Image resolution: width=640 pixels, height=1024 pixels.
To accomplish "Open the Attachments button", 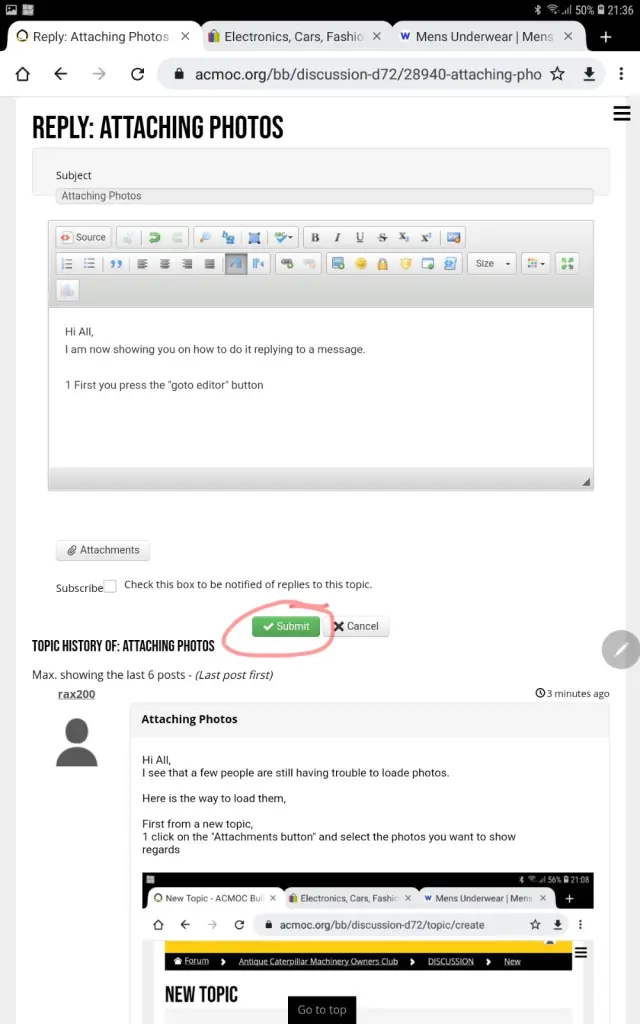I will [x=103, y=550].
